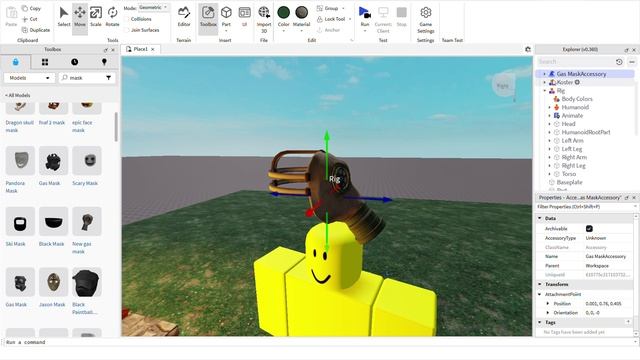Open the Models category dropdown
This screenshot has height=360, width=640.
coord(29,78)
